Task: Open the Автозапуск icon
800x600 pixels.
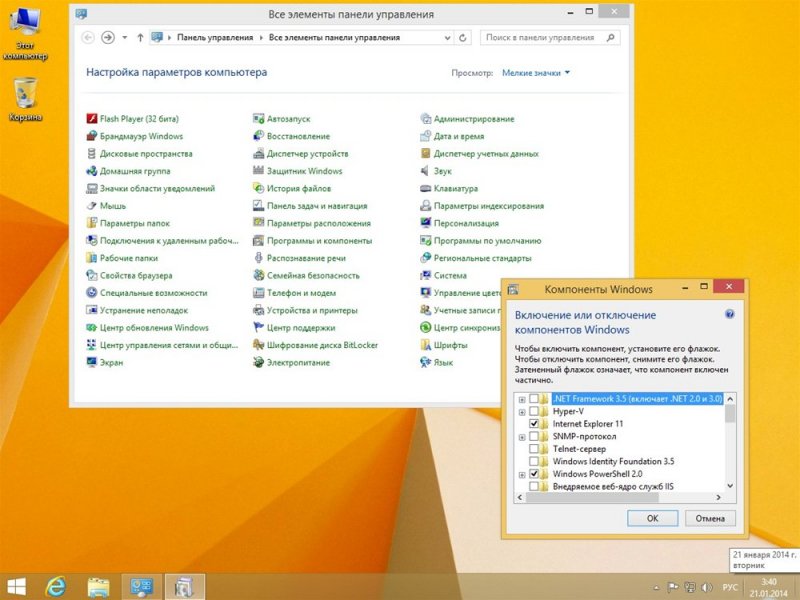Action: coord(259,119)
